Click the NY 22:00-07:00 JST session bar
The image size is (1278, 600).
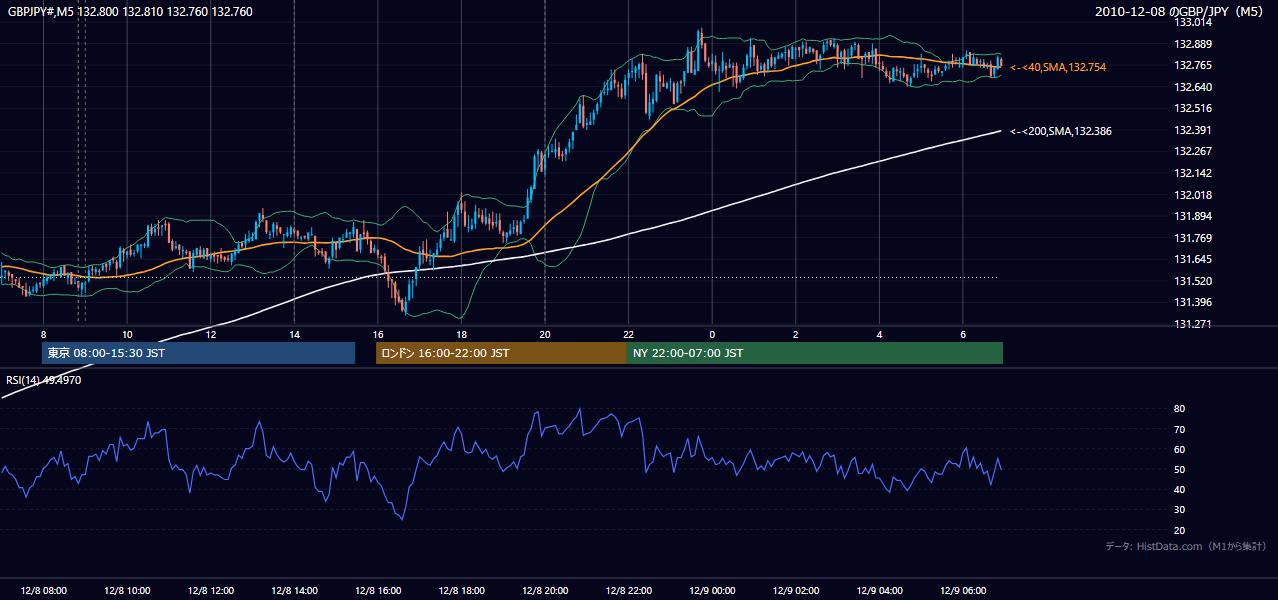point(815,353)
